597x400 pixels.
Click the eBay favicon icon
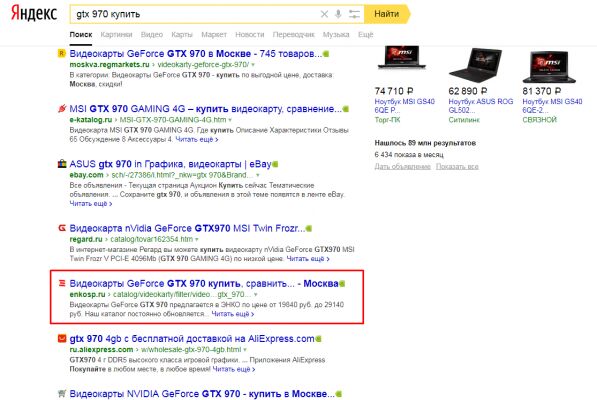[62, 164]
